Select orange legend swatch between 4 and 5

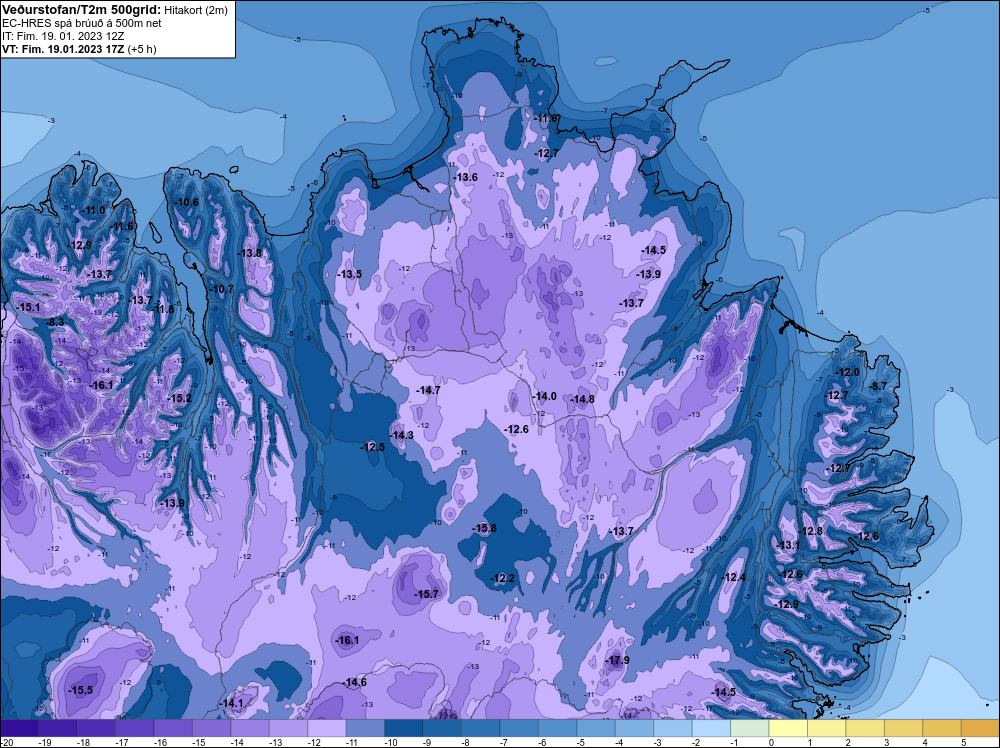[942, 728]
